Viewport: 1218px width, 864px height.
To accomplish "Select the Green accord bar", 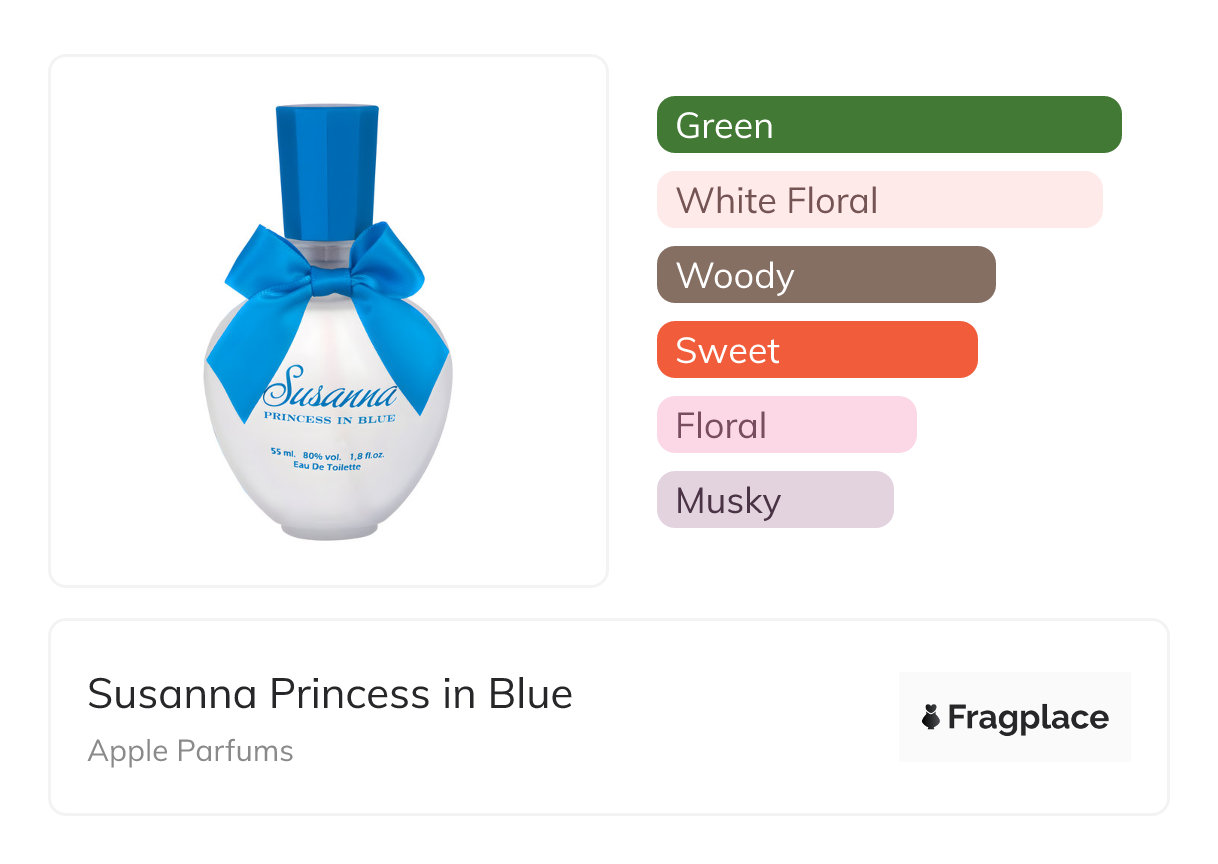I will pos(888,125).
